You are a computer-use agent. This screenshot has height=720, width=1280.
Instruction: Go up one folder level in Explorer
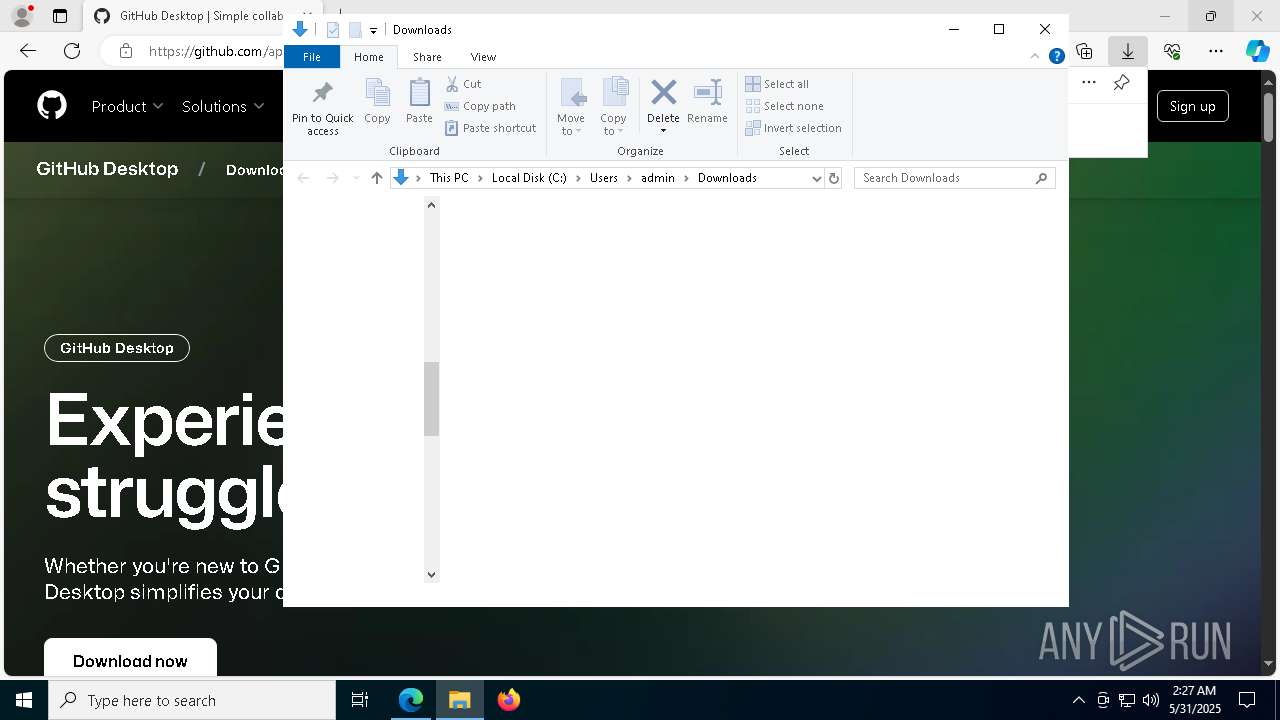(x=376, y=178)
